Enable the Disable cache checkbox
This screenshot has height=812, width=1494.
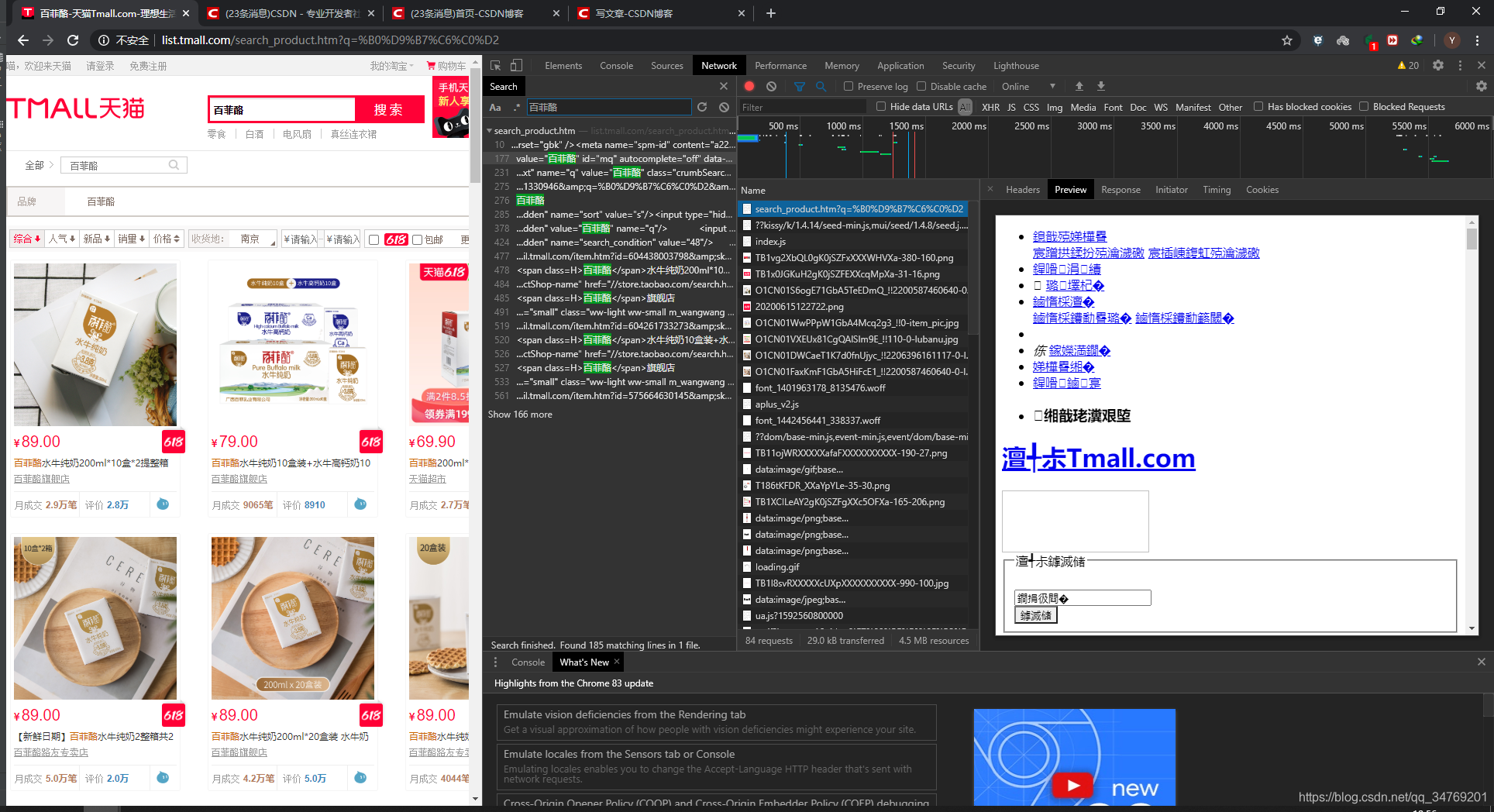tap(921, 86)
